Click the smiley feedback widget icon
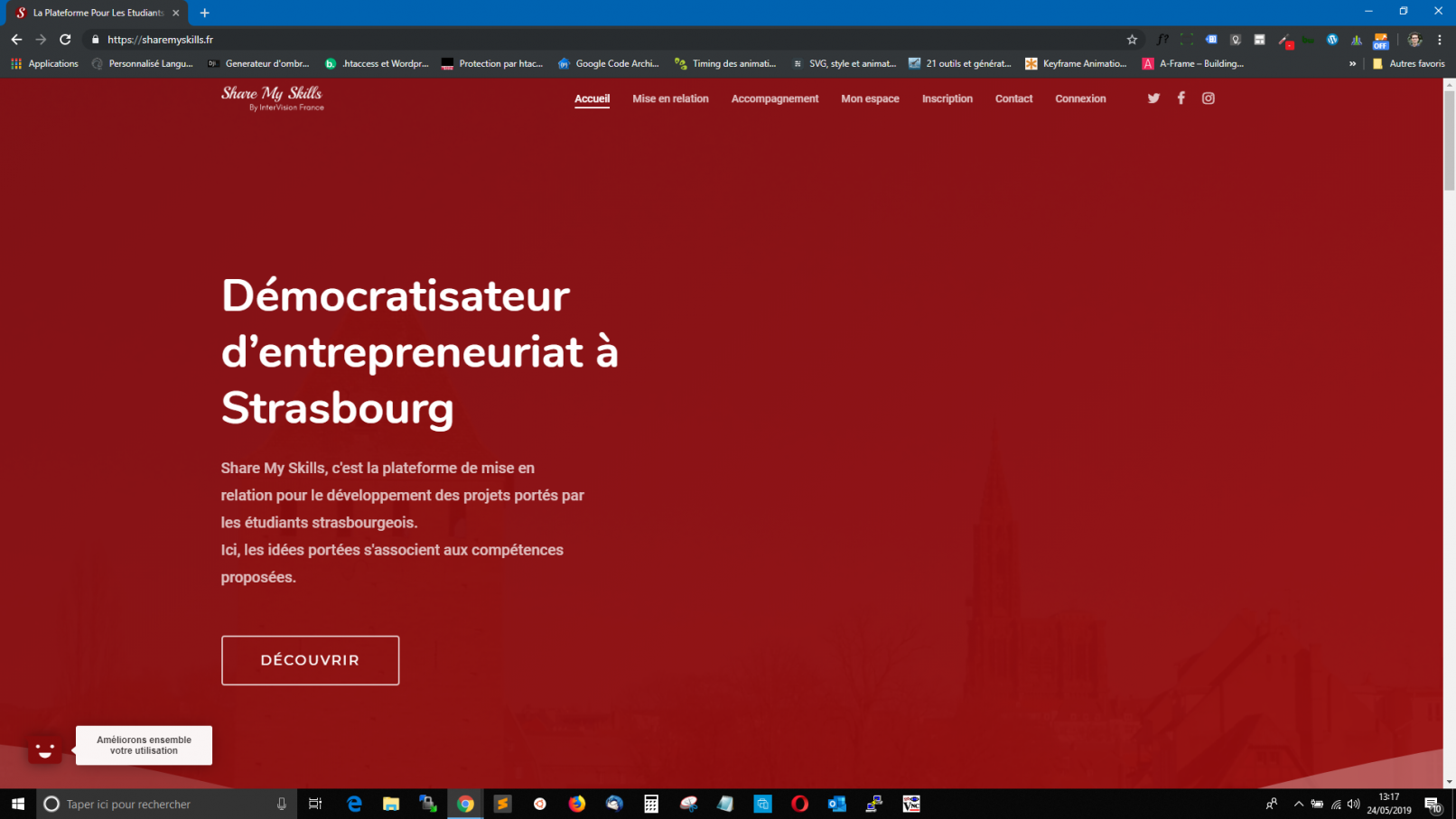Viewport: 1456px width, 819px height. (44, 749)
